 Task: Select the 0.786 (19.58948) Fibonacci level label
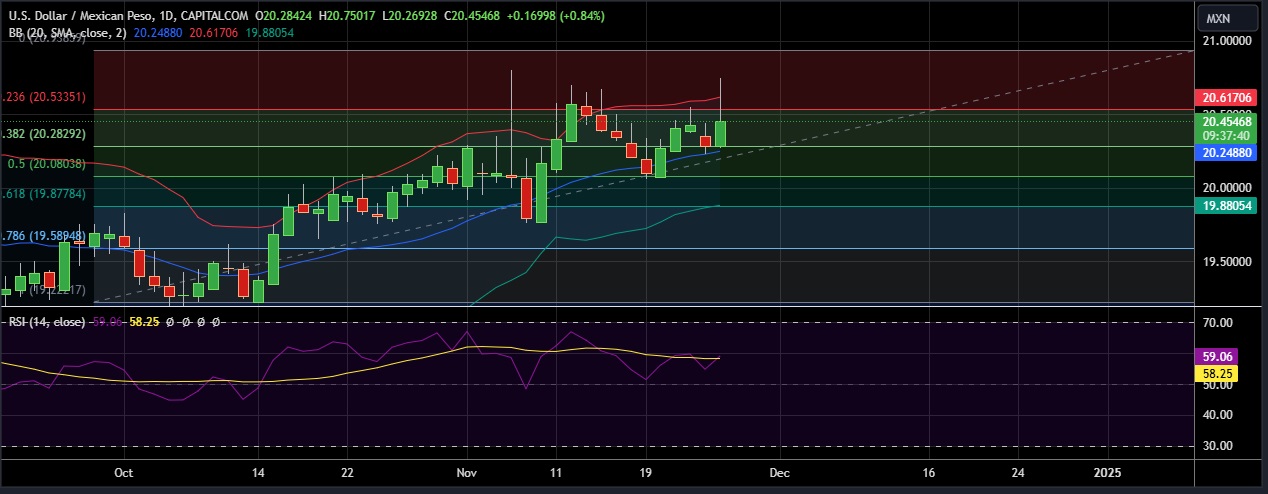(43, 236)
